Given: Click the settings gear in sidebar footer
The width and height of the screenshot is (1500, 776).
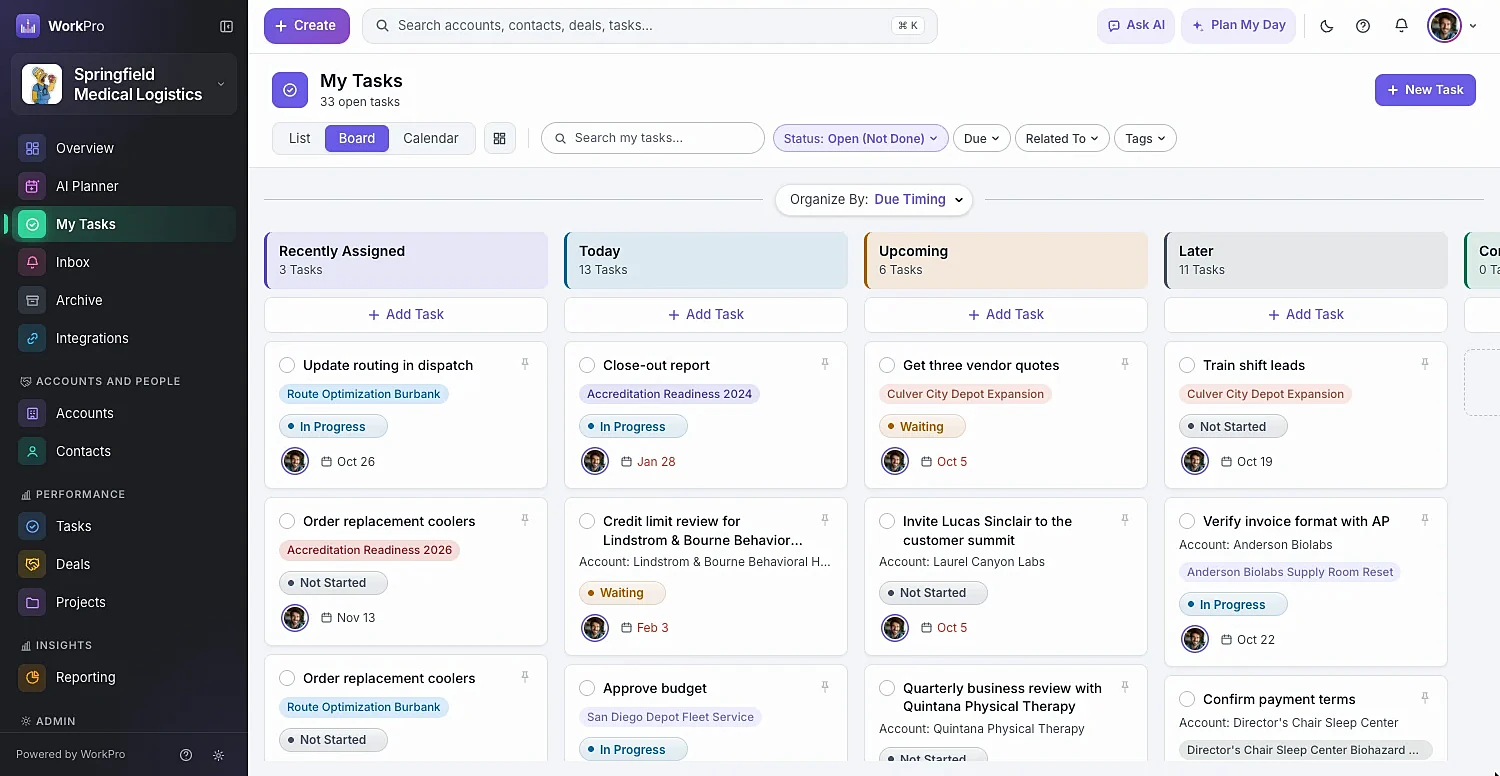Looking at the screenshot, I should [219, 755].
